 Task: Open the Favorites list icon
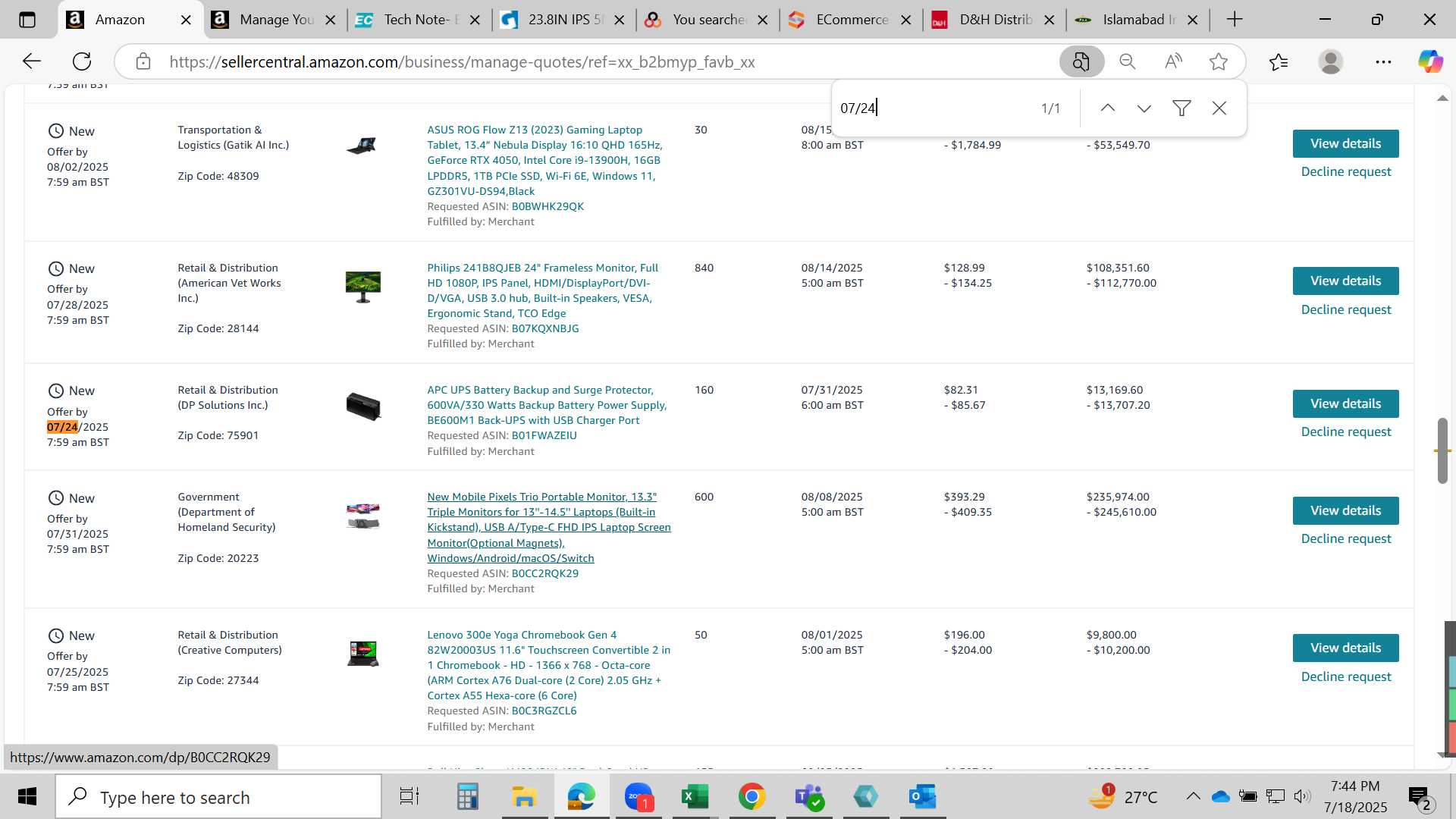tap(1279, 61)
